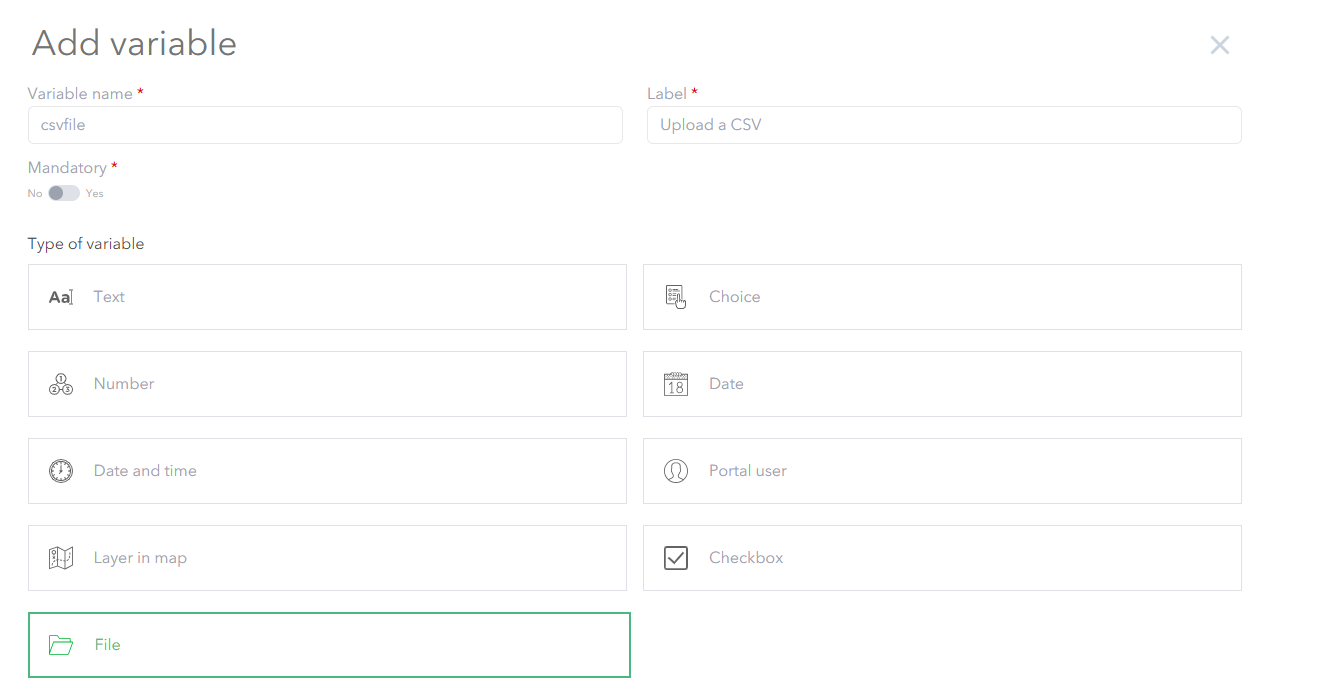1339x695 pixels.
Task: Click the File folder icon
Action: [x=61, y=645]
